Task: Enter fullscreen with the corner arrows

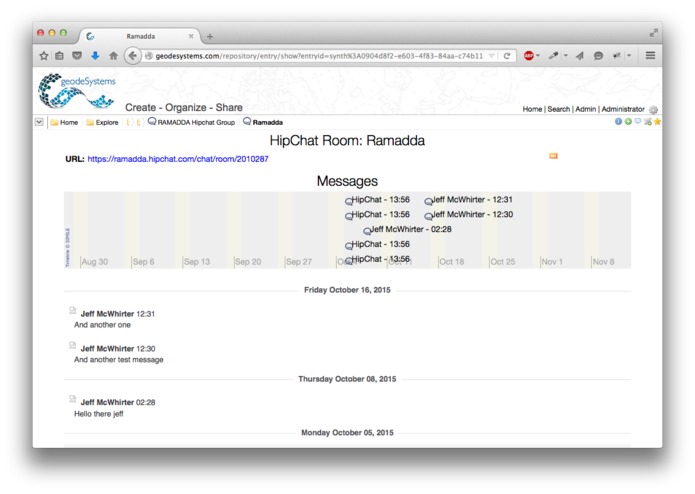Action: tap(653, 33)
